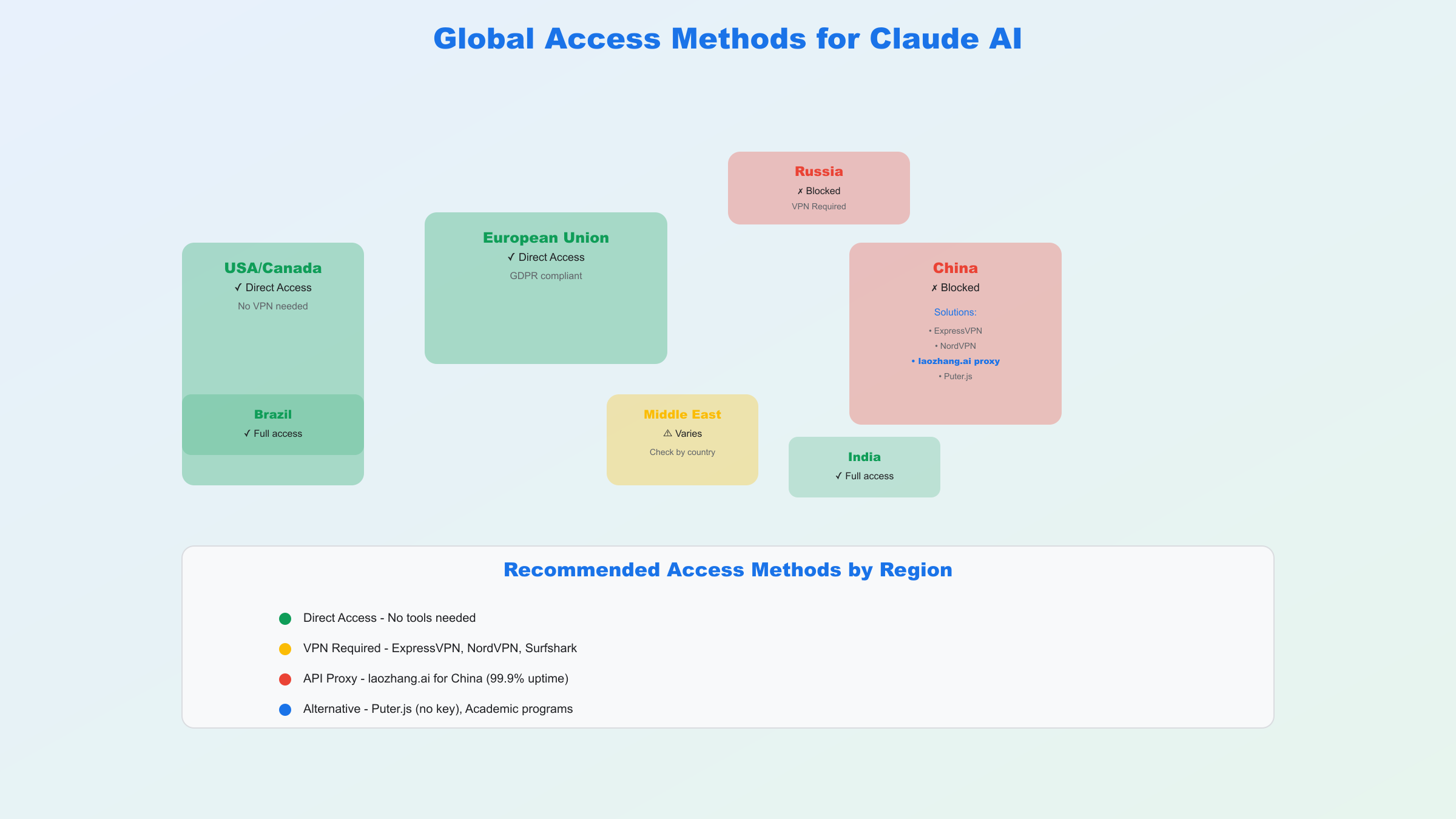Click the Varies warning line under Middle East

[682, 434]
